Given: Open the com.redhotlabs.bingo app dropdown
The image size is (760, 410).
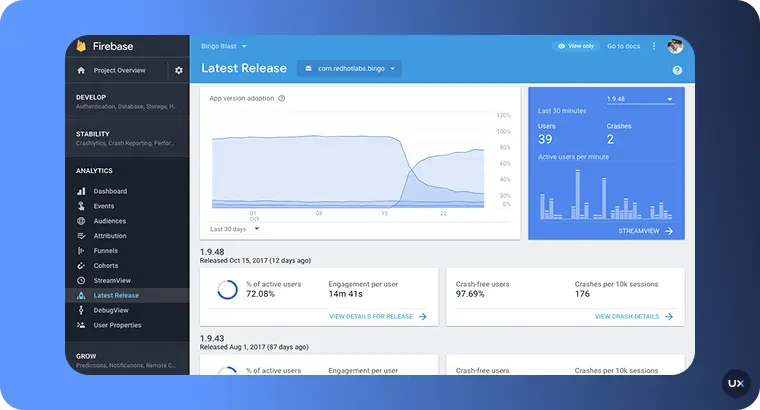Looking at the screenshot, I should [x=349, y=68].
